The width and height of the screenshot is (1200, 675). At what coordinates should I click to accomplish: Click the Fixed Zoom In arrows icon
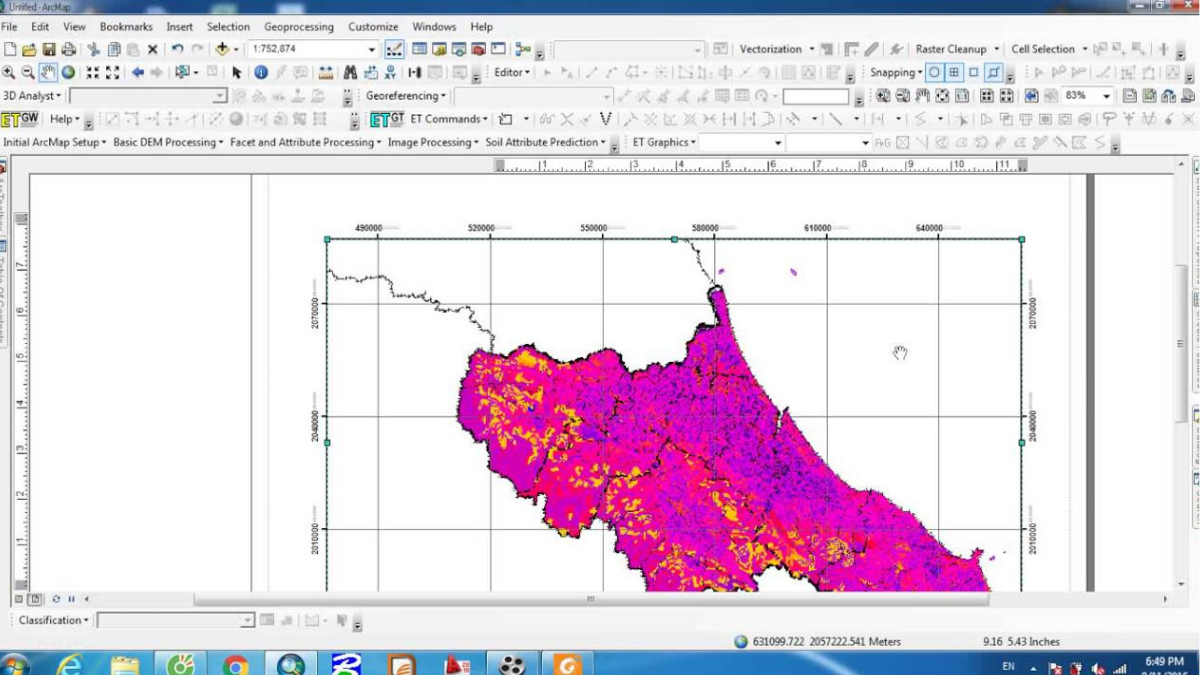pyautogui.click(x=93, y=72)
